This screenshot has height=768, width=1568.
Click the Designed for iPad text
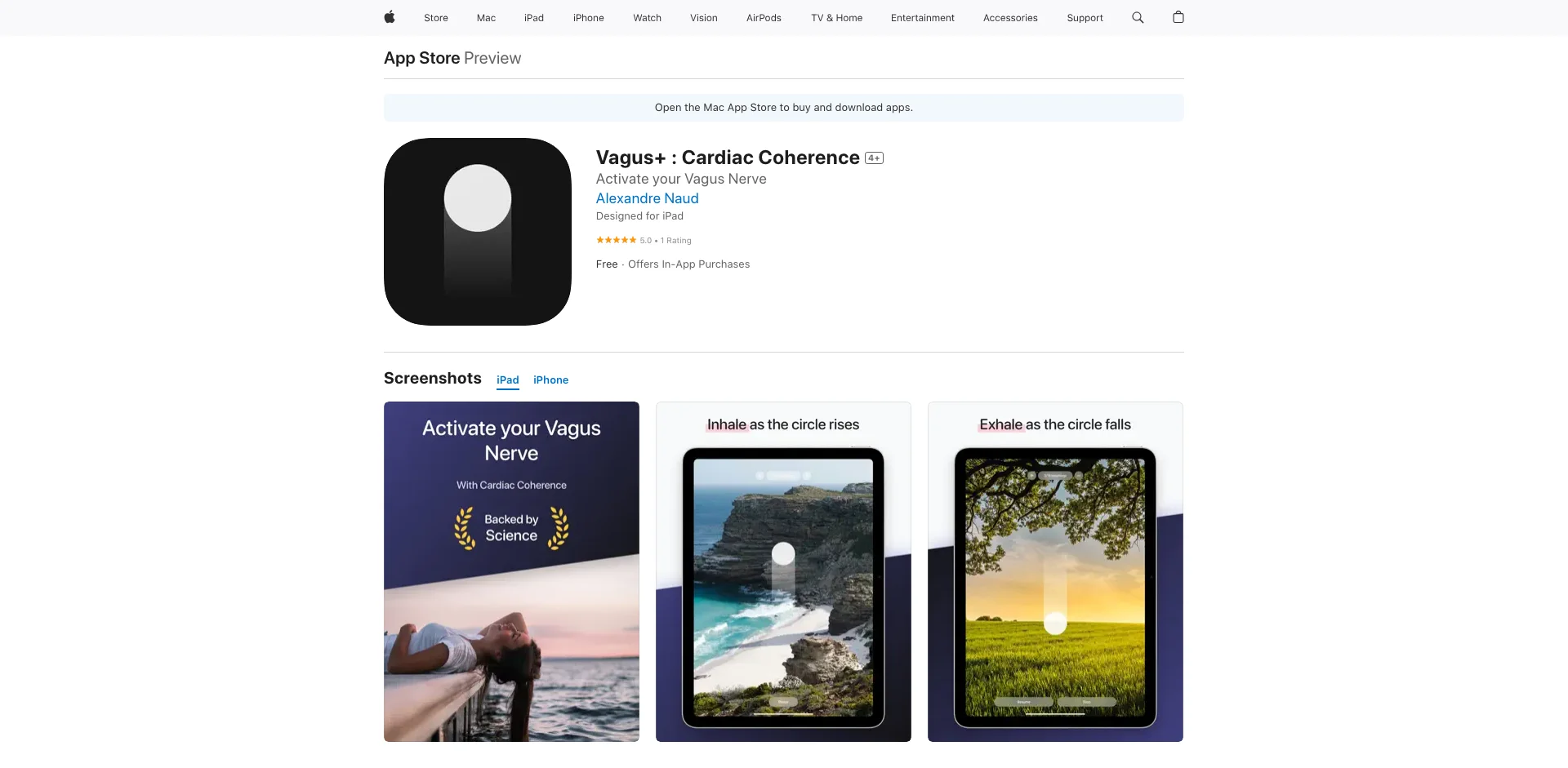tap(639, 216)
